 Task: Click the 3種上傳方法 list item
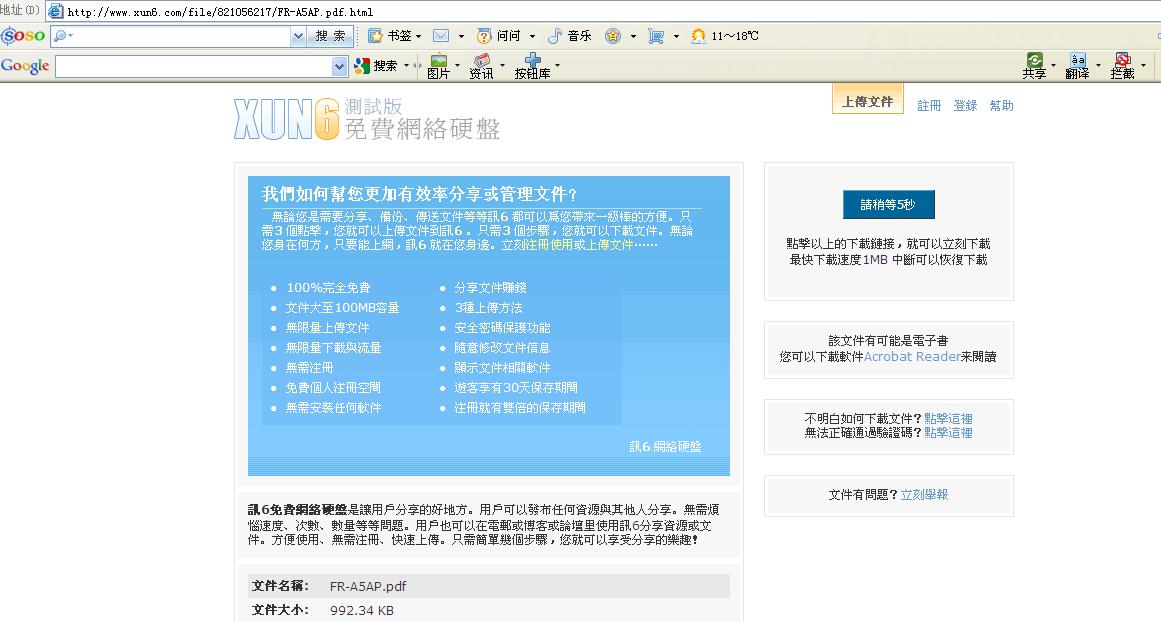489,308
